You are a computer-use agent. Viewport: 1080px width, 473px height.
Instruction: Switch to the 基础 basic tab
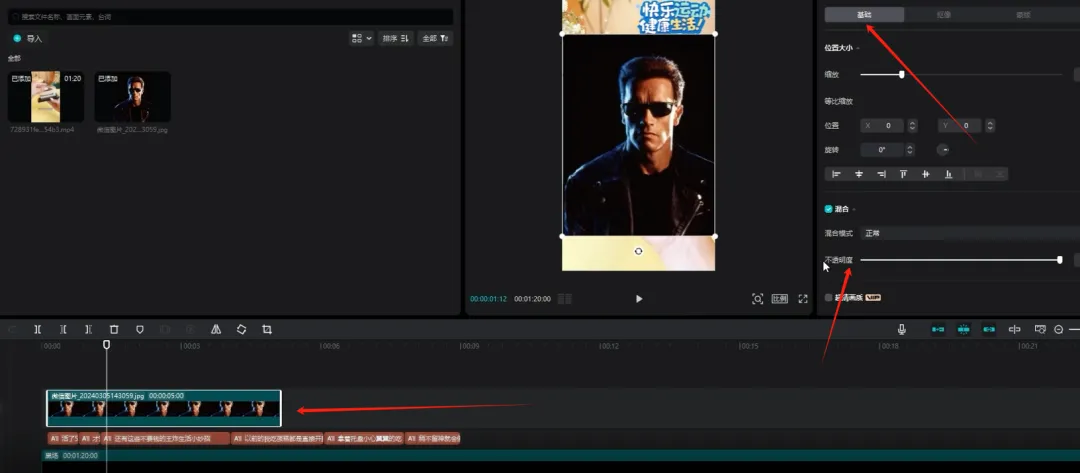coord(864,14)
